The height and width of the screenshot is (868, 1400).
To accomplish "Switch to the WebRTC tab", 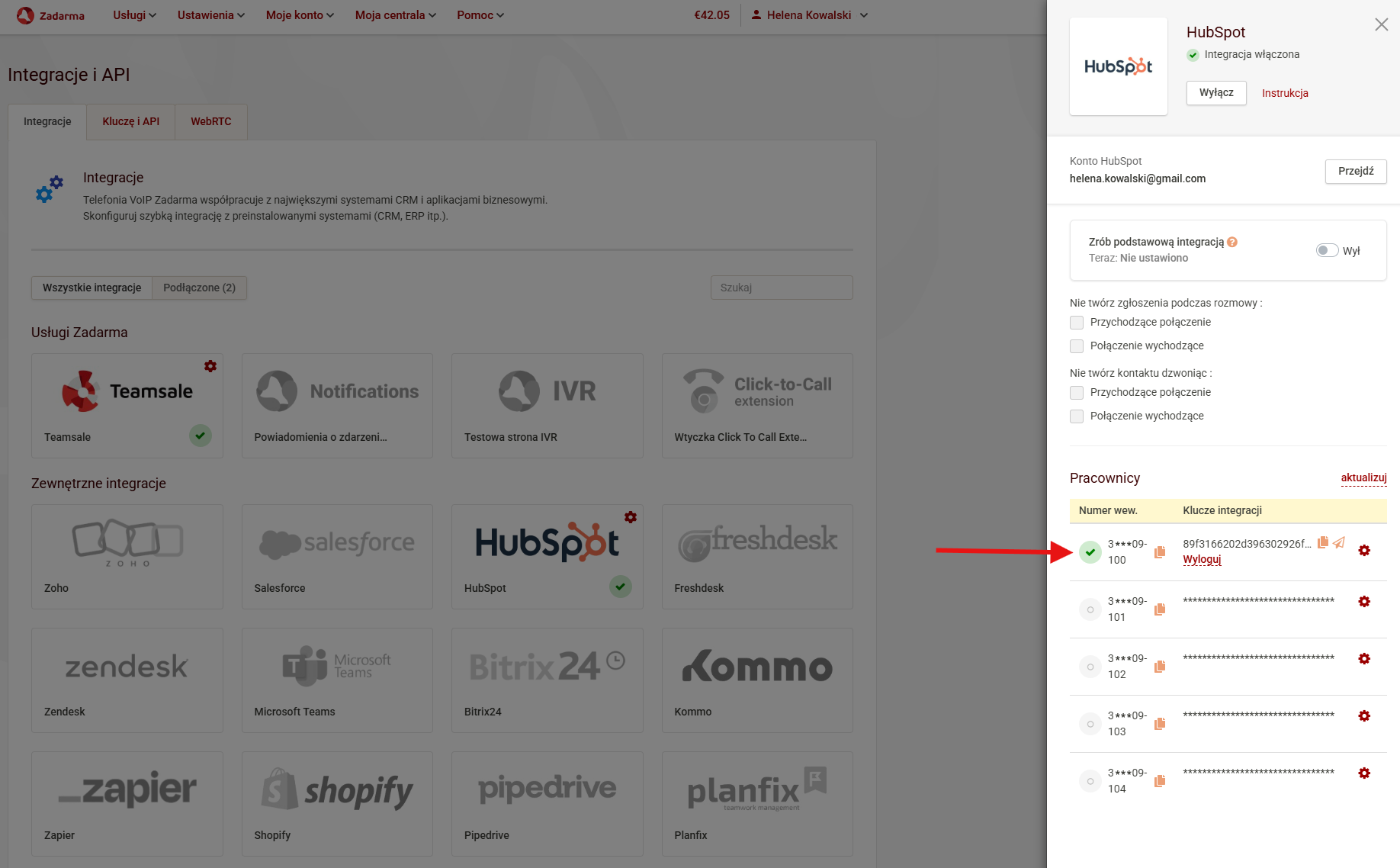I will (x=211, y=121).
